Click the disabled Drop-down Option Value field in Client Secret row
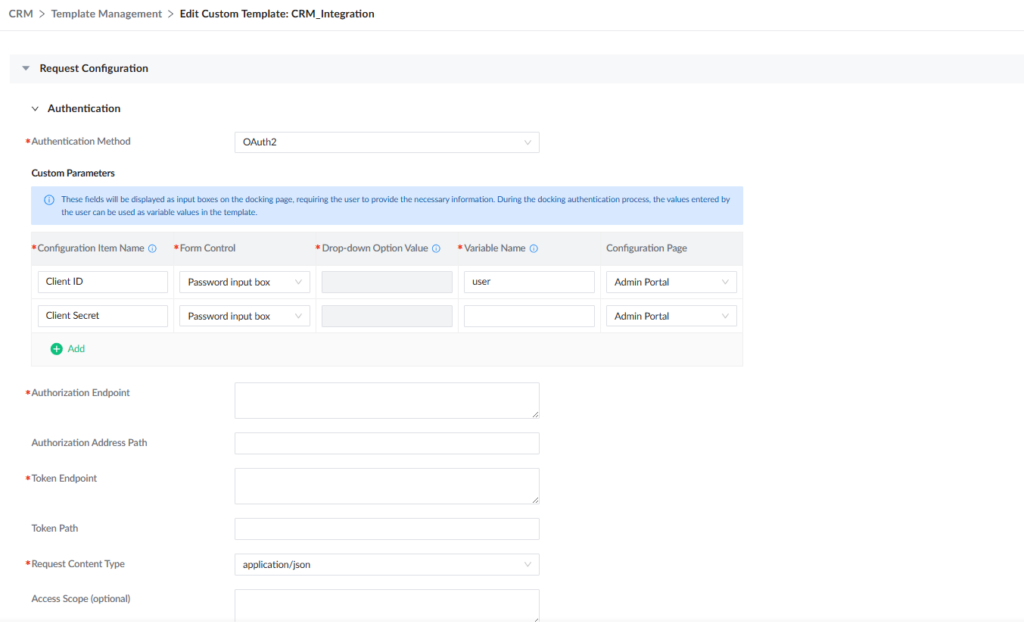This screenshot has width=1024, height=624. coord(387,316)
